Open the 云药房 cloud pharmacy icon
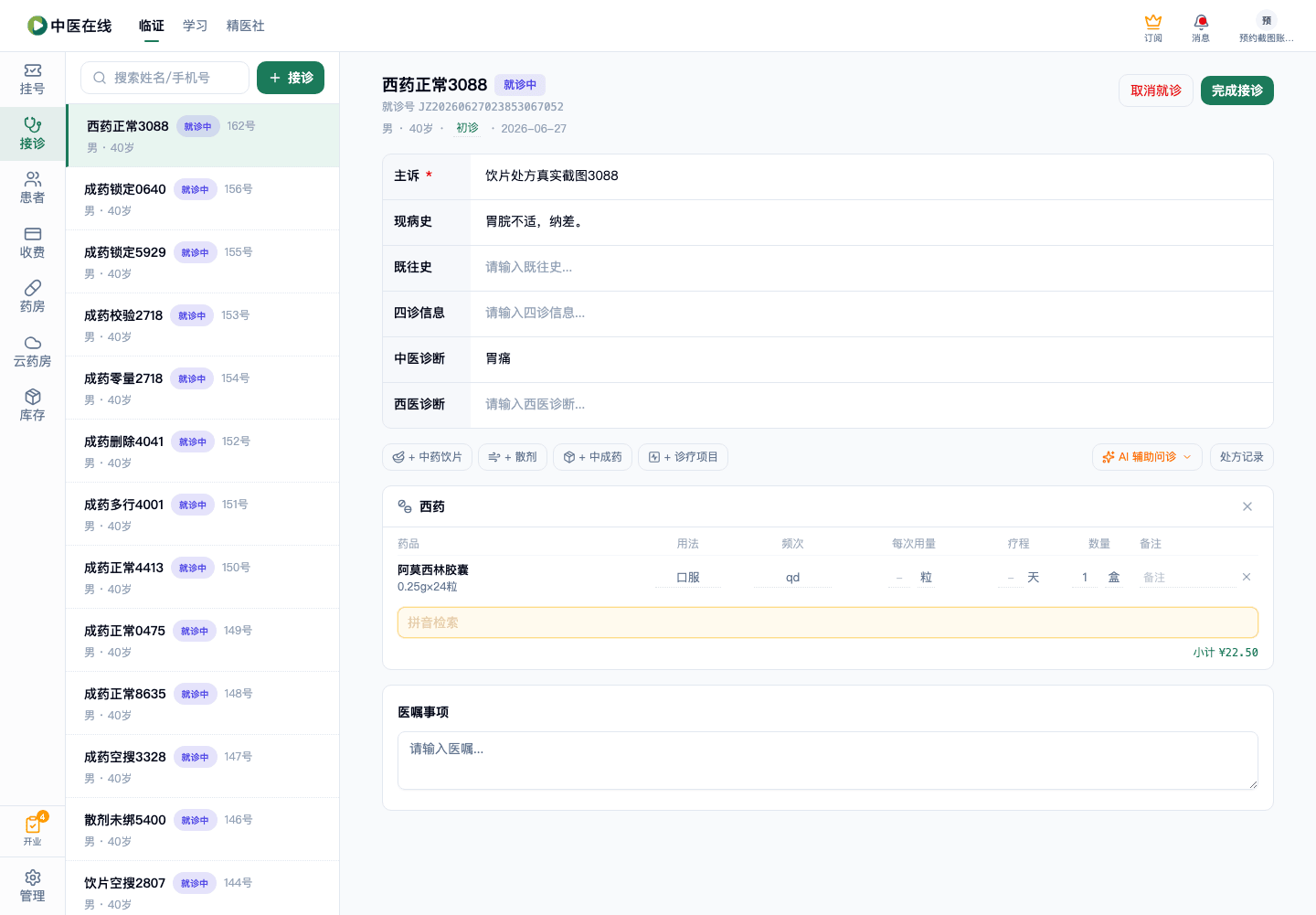Screen dimensions: 1316x915 tap(32, 352)
